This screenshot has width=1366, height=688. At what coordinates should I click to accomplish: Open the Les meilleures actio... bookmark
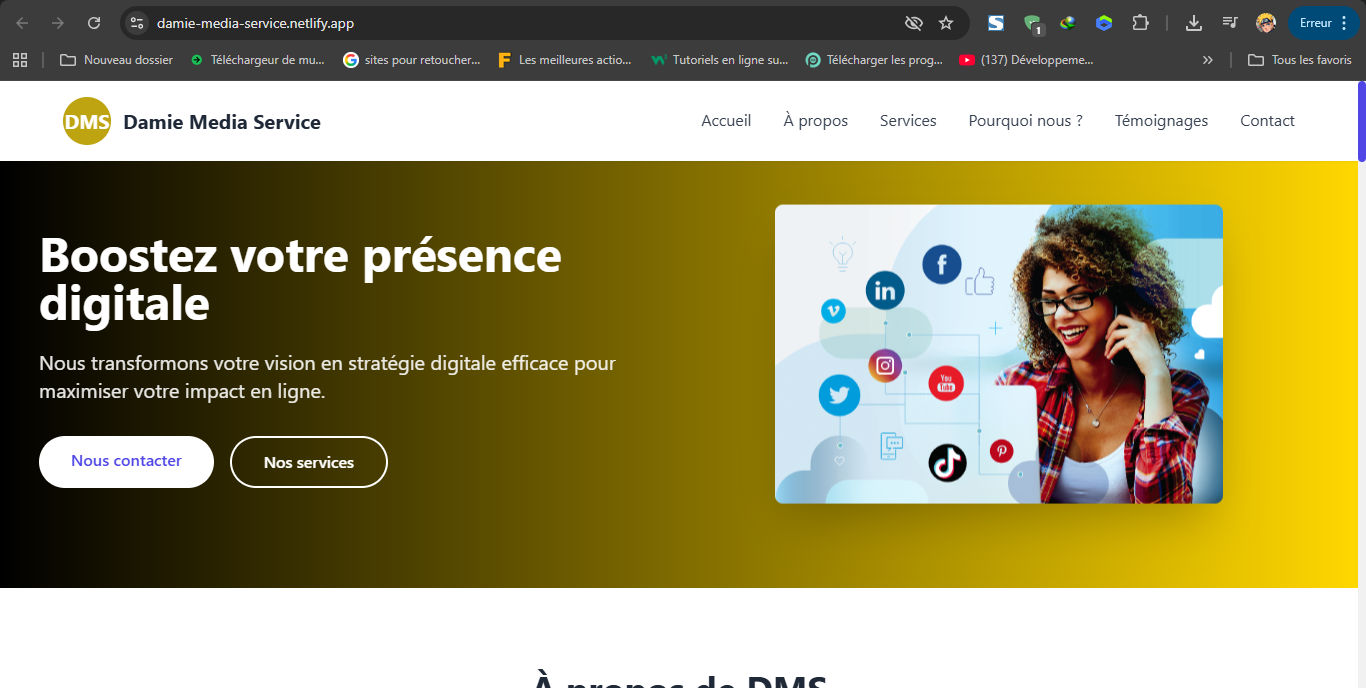565,60
